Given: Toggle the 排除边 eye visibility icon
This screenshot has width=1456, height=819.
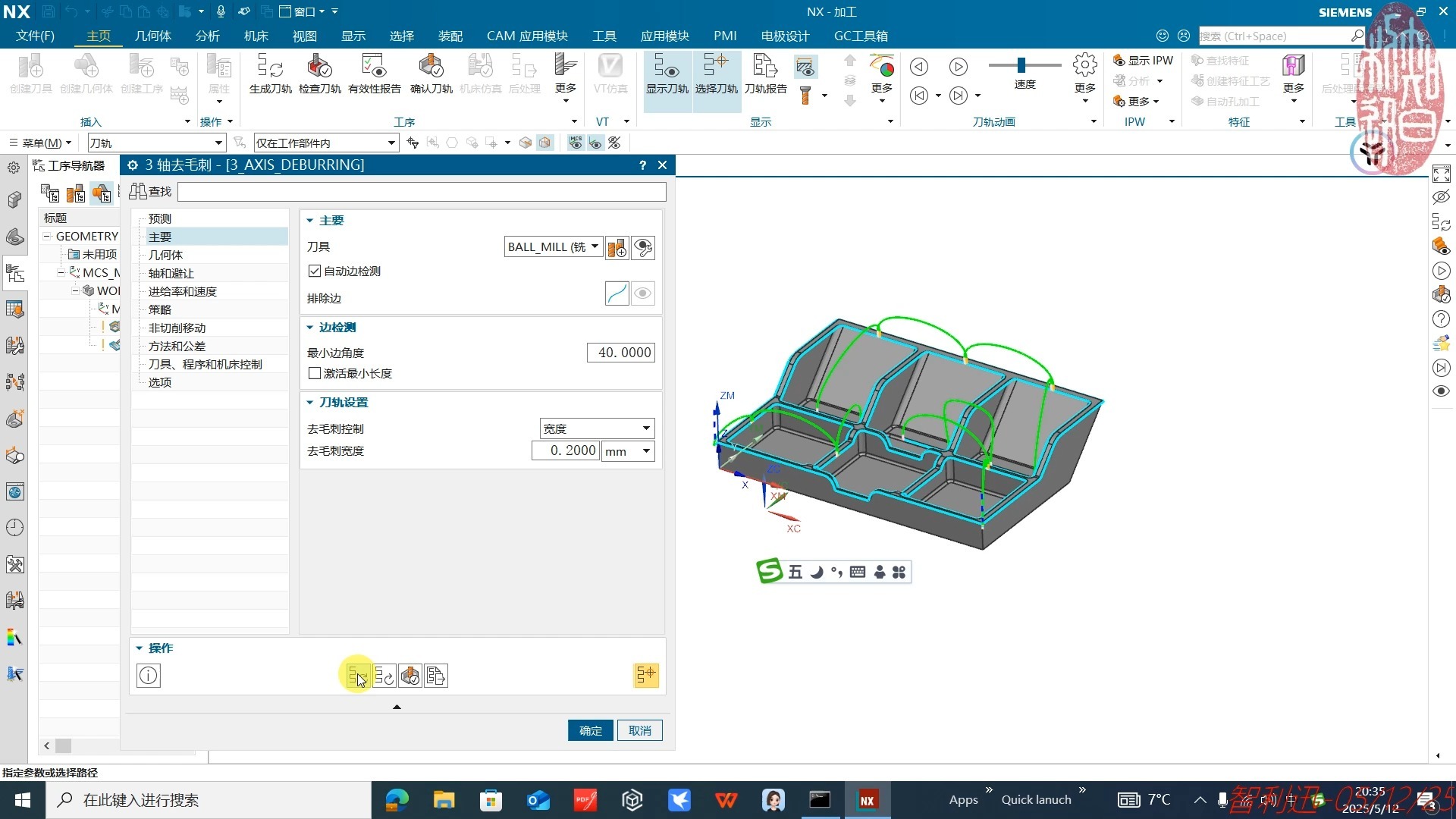Looking at the screenshot, I should pyautogui.click(x=643, y=293).
